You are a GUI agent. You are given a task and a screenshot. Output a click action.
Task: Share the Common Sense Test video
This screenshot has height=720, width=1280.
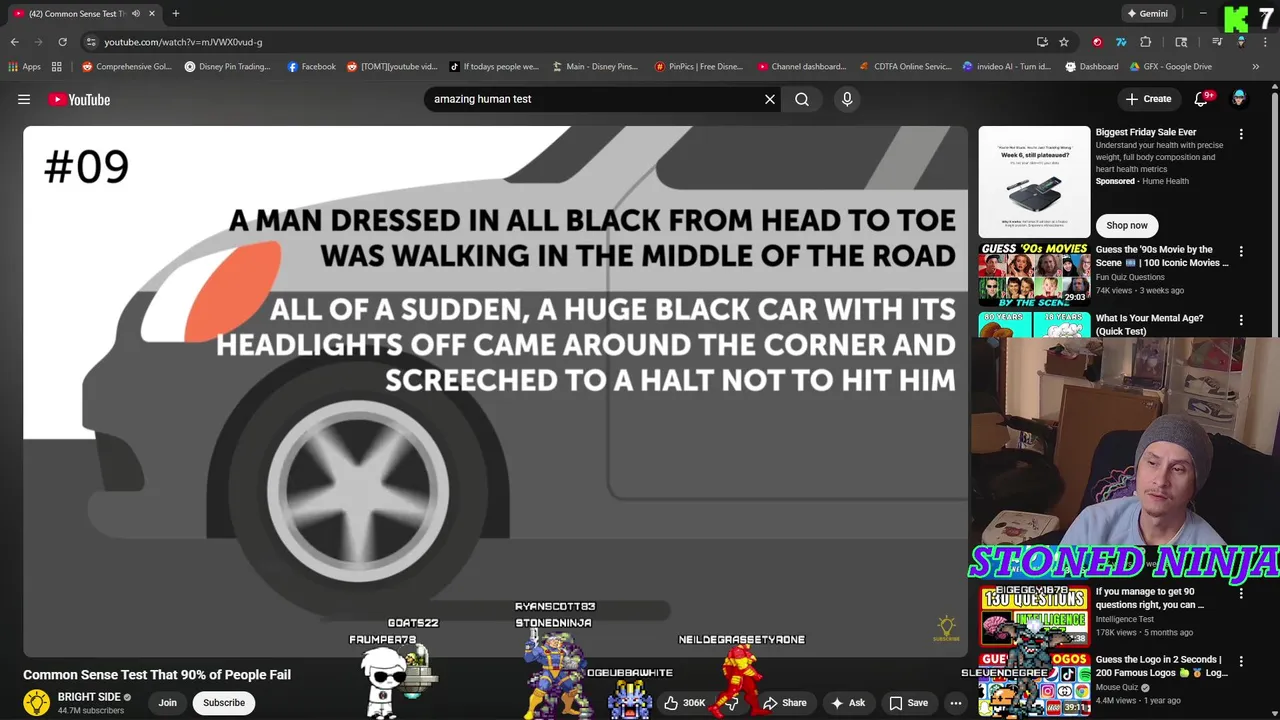click(785, 702)
